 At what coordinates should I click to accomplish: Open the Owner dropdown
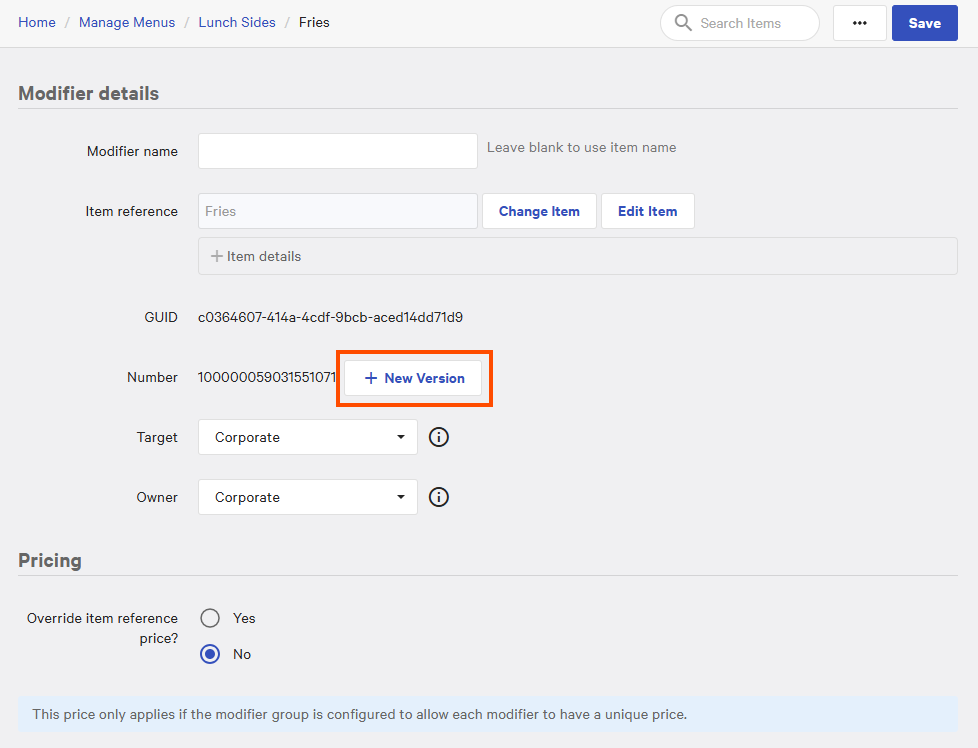pyautogui.click(x=307, y=497)
